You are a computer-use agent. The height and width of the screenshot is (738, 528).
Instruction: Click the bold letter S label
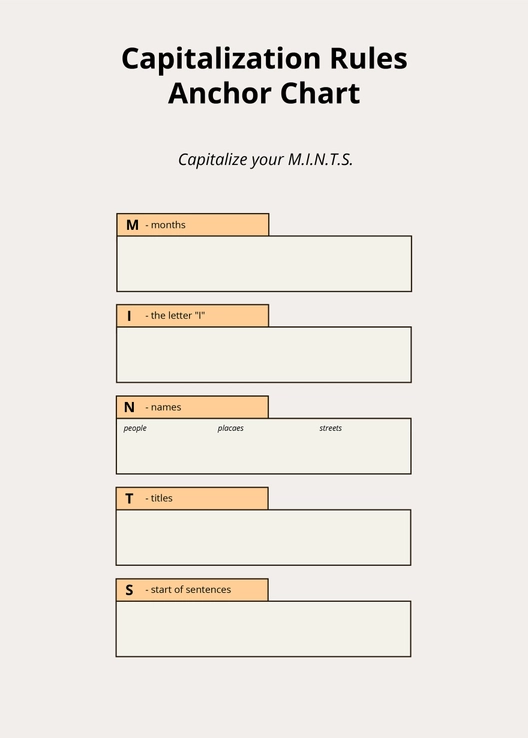129,590
